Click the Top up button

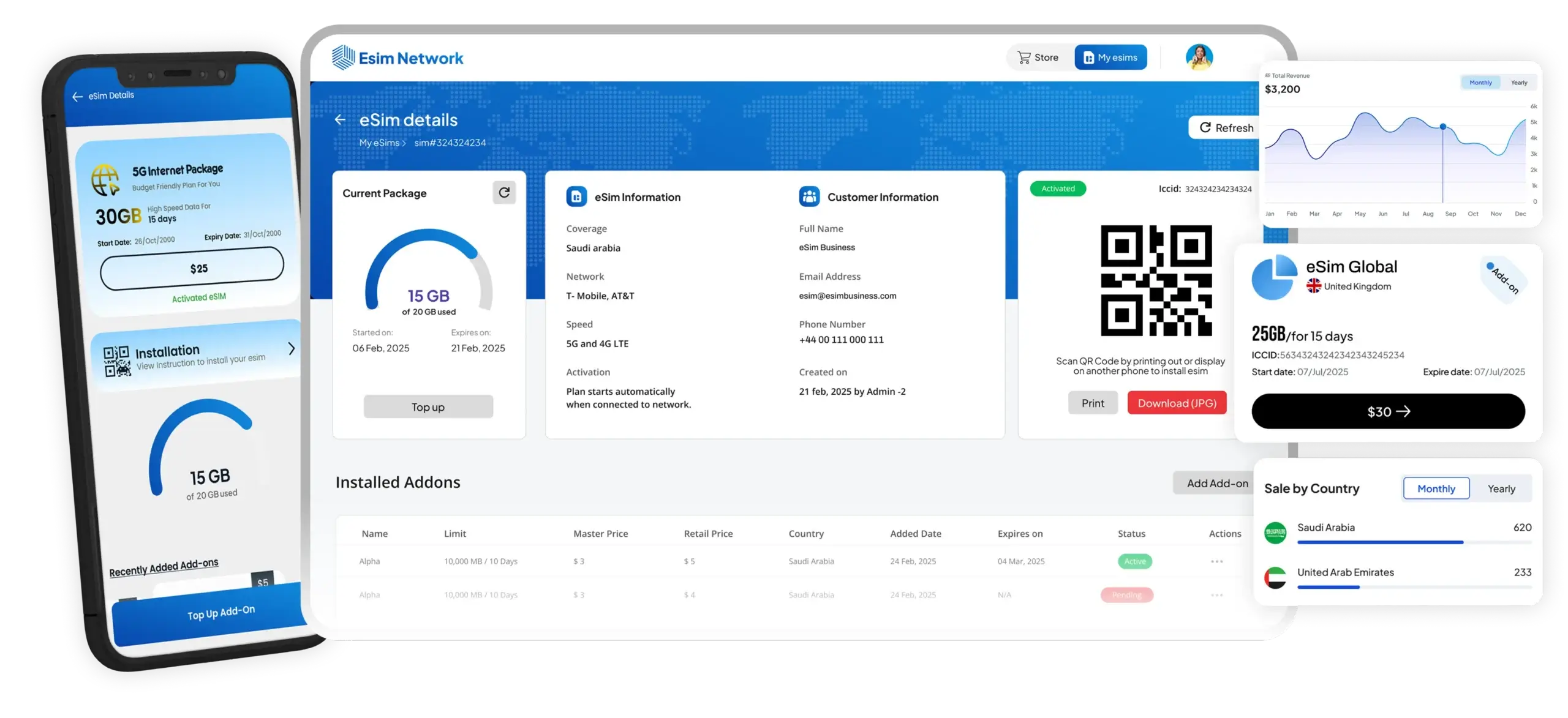(428, 407)
